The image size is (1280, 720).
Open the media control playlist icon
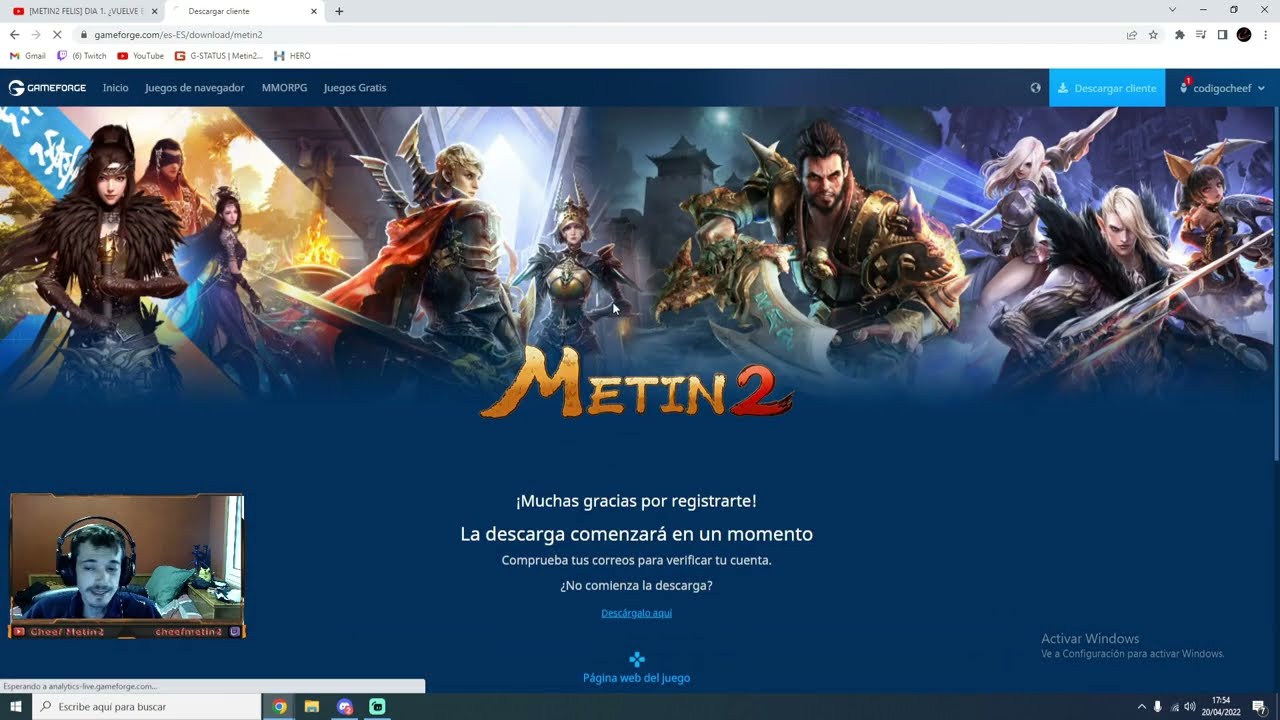pos(1201,34)
